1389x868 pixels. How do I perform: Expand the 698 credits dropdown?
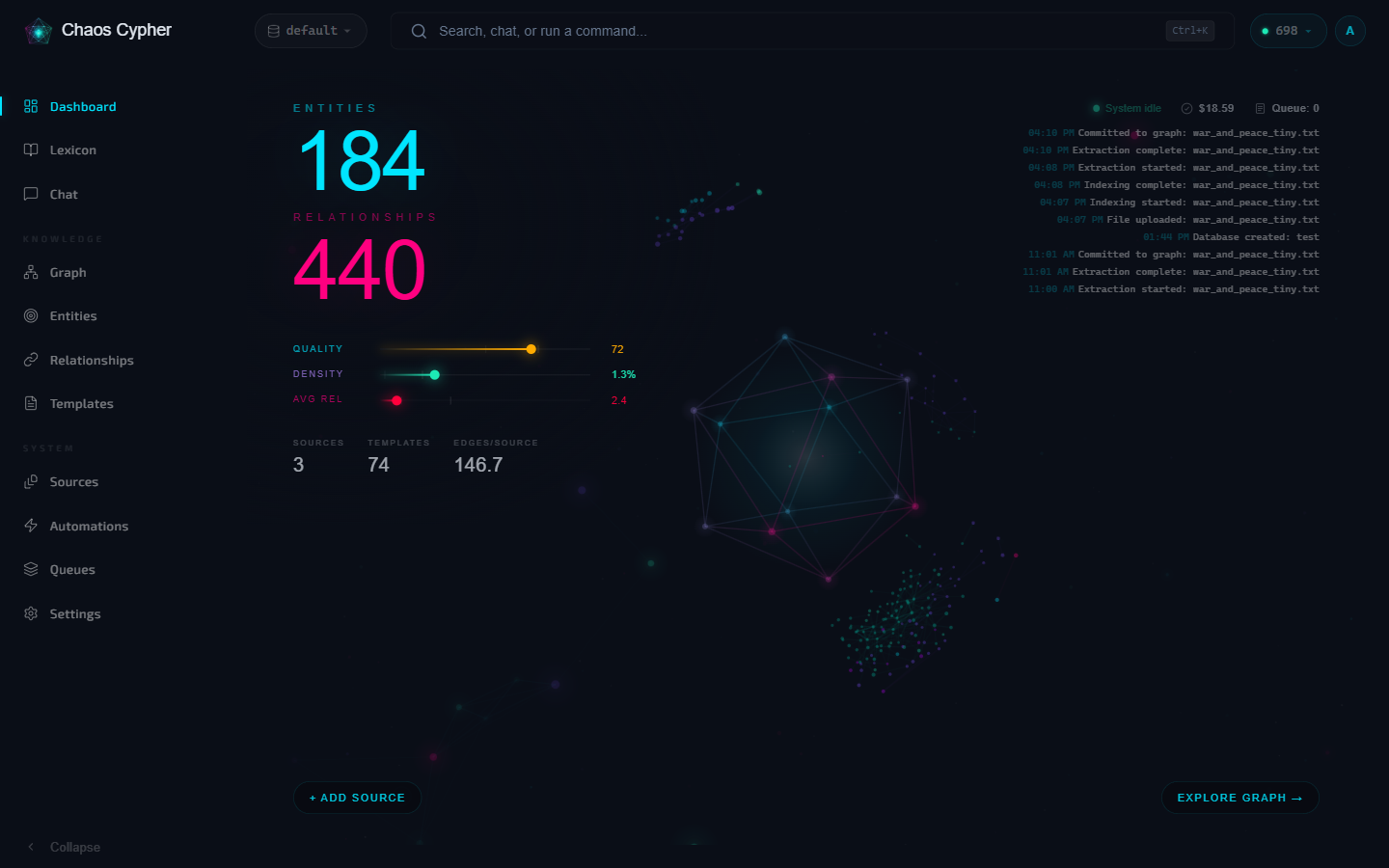pyautogui.click(x=1288, y=31)
